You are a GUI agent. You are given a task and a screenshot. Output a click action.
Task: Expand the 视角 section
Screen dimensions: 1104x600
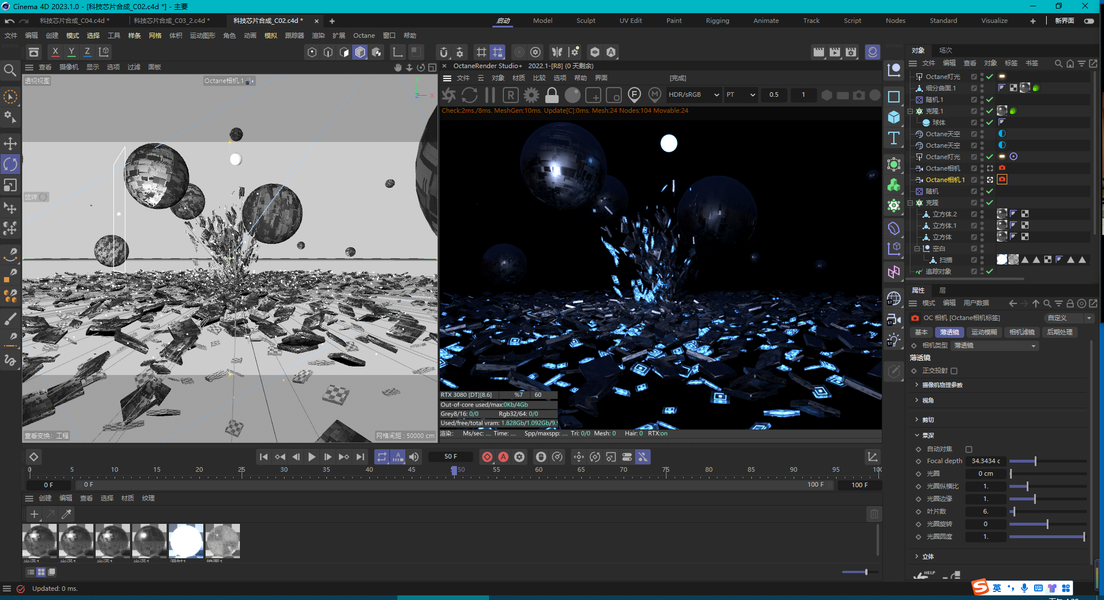[x=917, y=400]
